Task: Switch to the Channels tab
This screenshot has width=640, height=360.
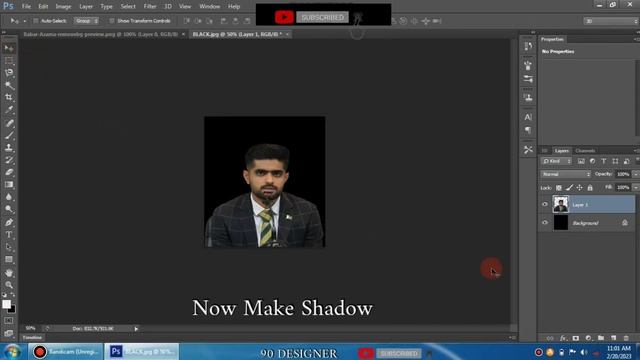Action: pyautogui.click(x=585, y=151)
